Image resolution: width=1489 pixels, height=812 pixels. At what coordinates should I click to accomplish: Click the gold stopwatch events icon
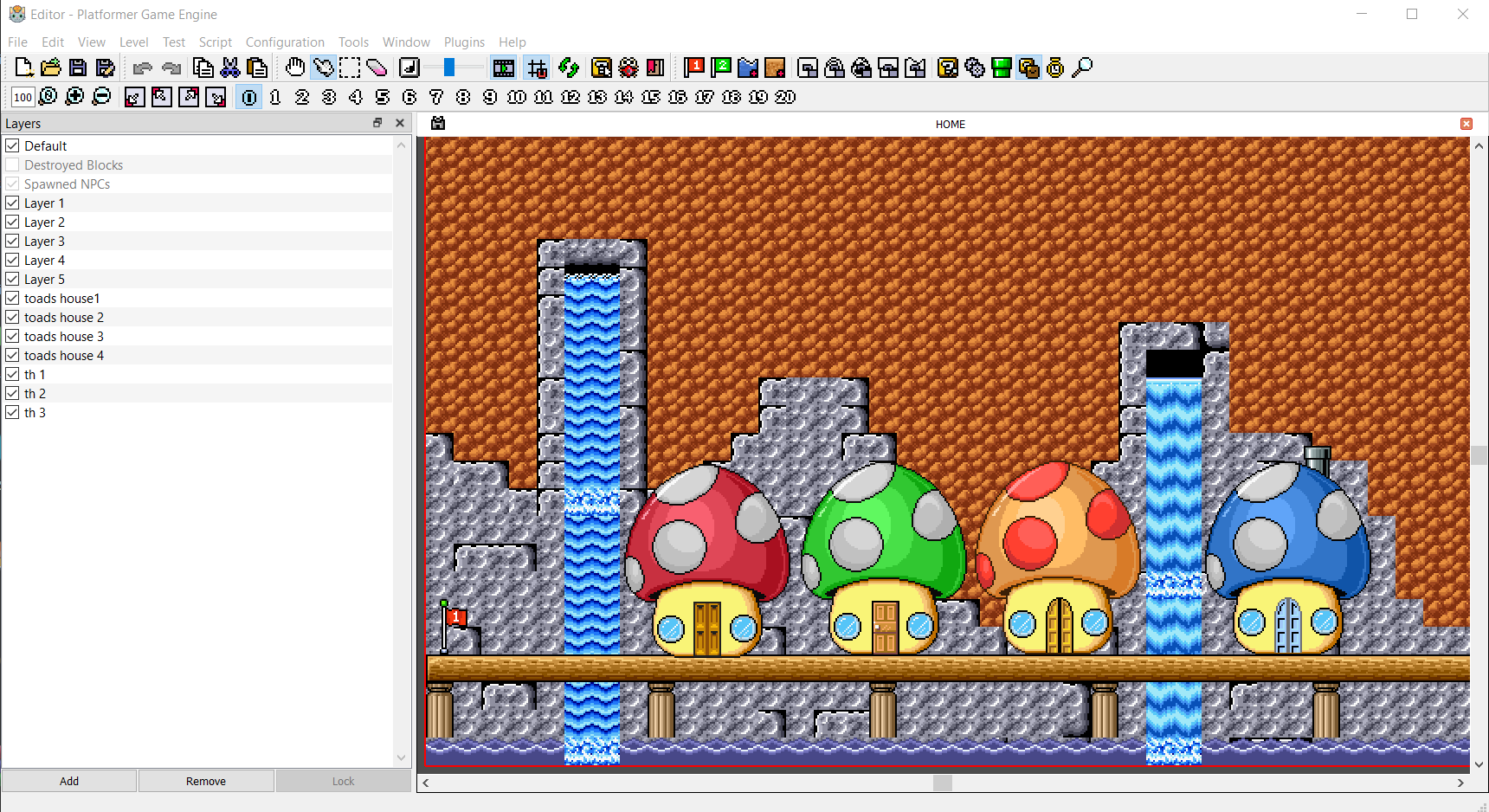(x=1055, y=68)
